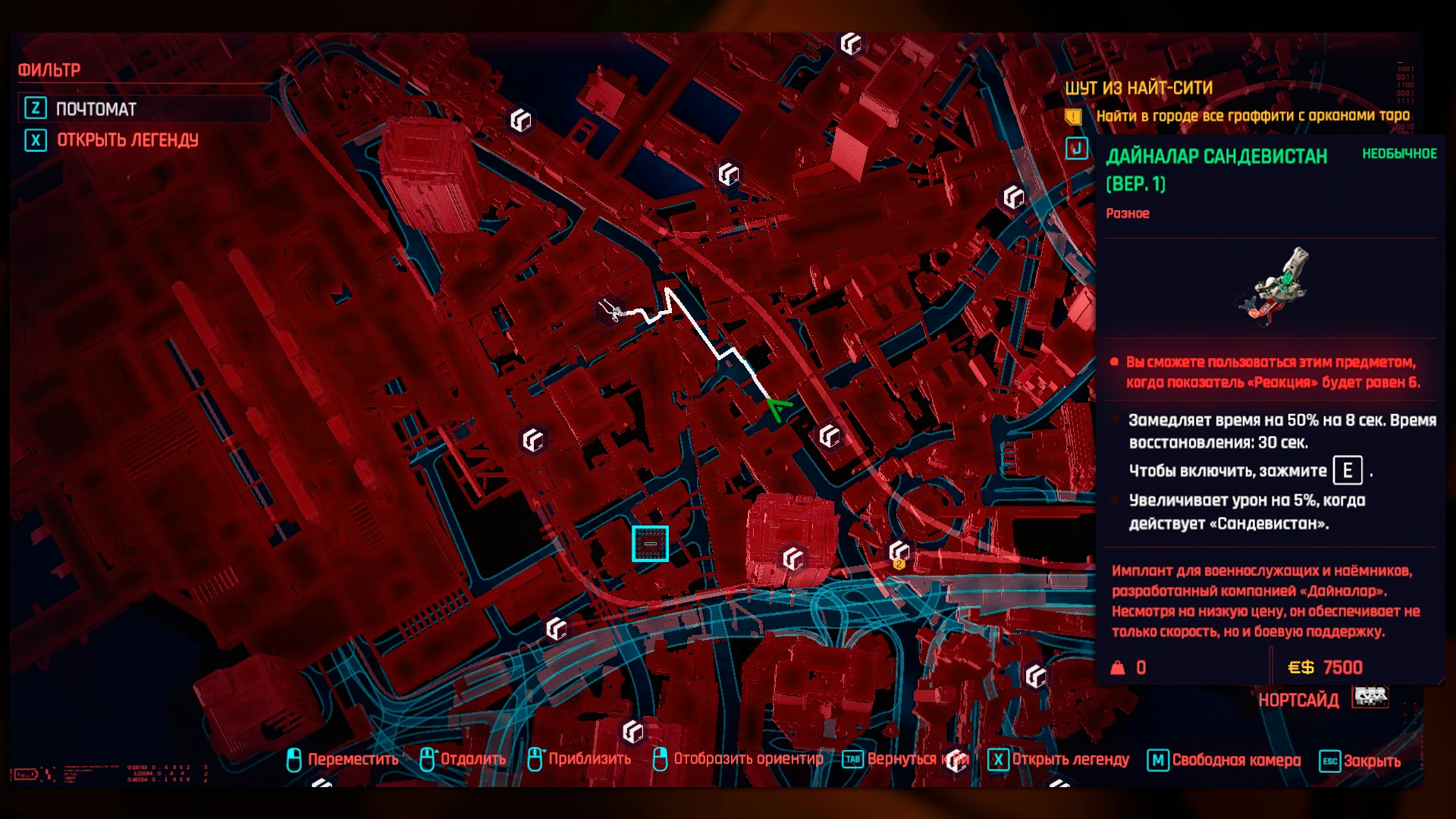Click the J key icon by the tooltip
Screen dimensions: 1456x819
1077,149
